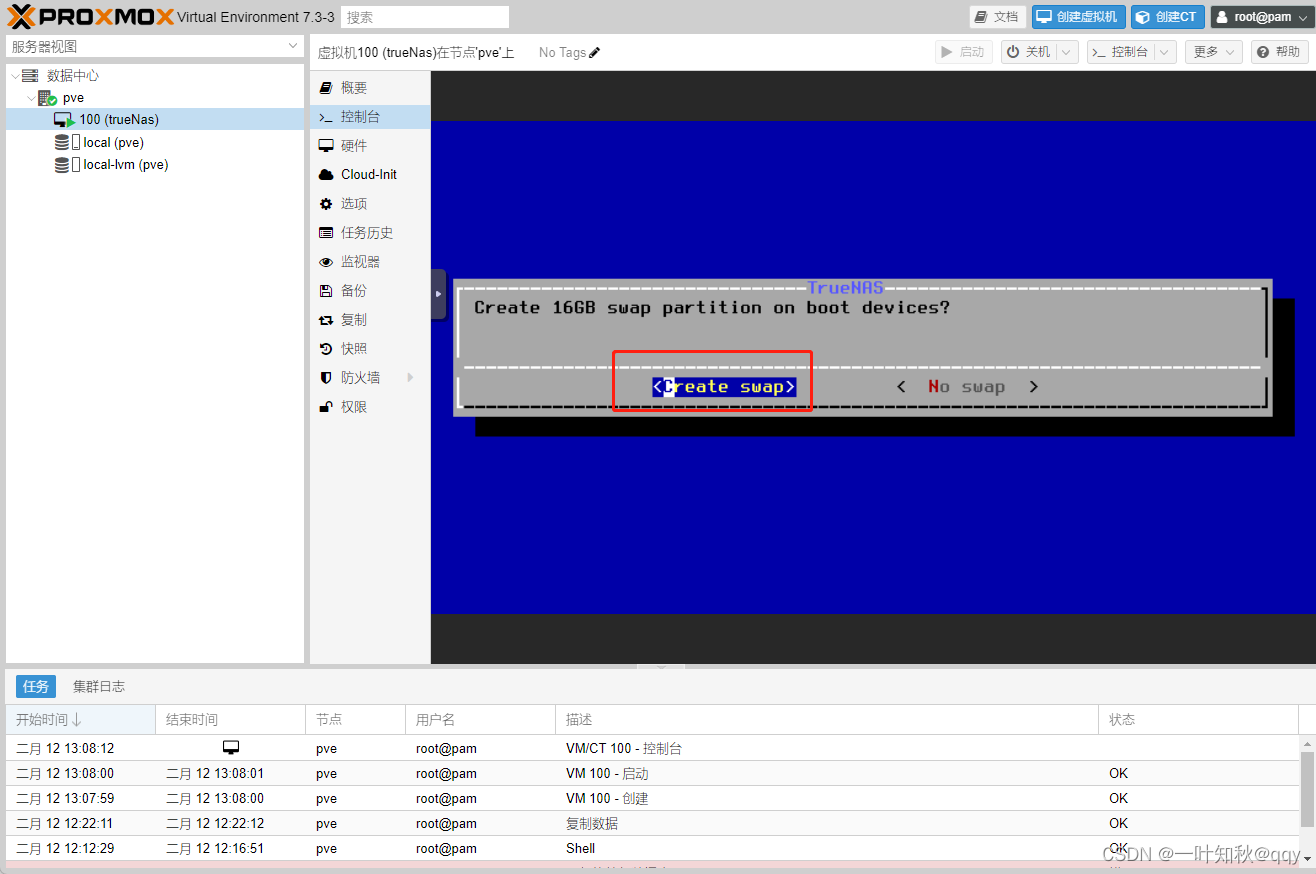This screenshot has width=1316, height=874.
Task: Open the 防火墙 firewall tab
Action: 370,378
